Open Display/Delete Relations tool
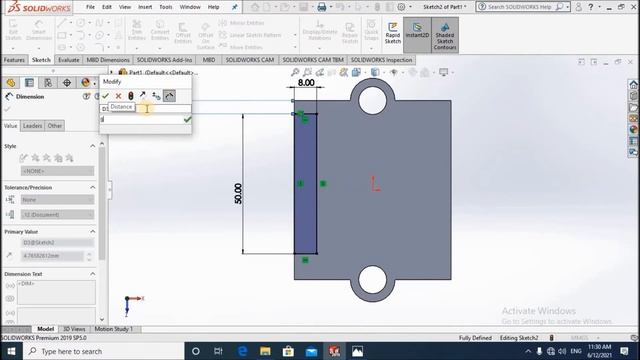640x360 pixels. (320, 31)
